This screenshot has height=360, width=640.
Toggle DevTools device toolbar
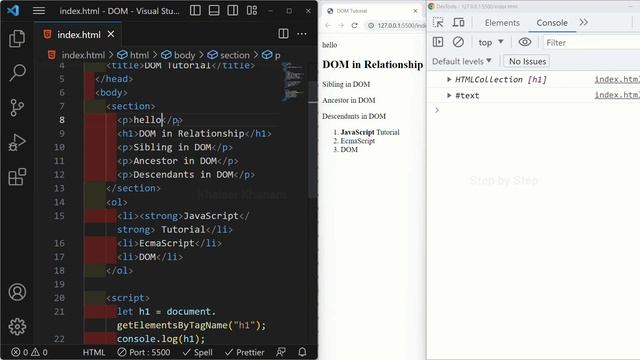458,22
